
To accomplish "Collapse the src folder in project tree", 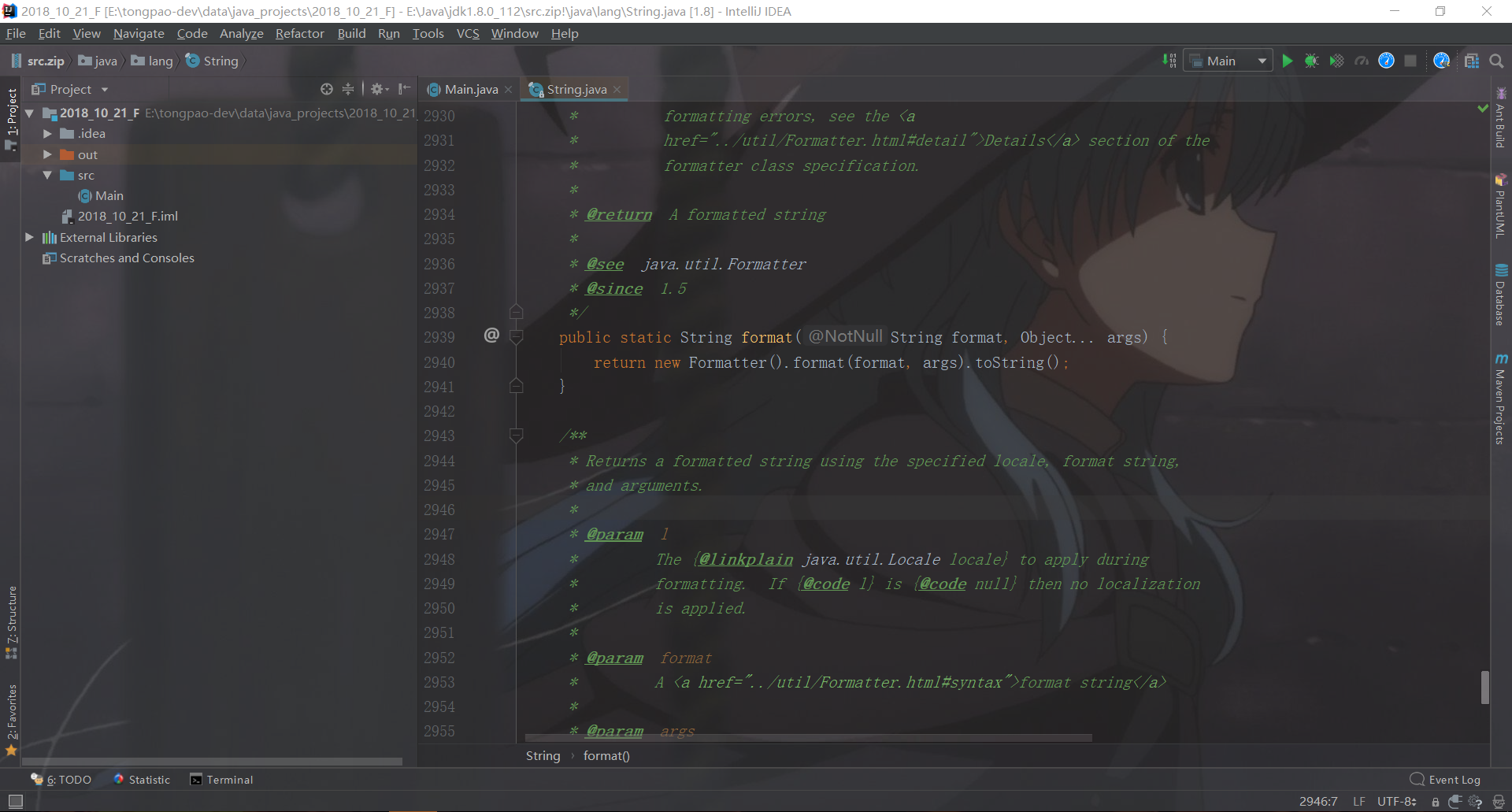I will tap(47, 175).
